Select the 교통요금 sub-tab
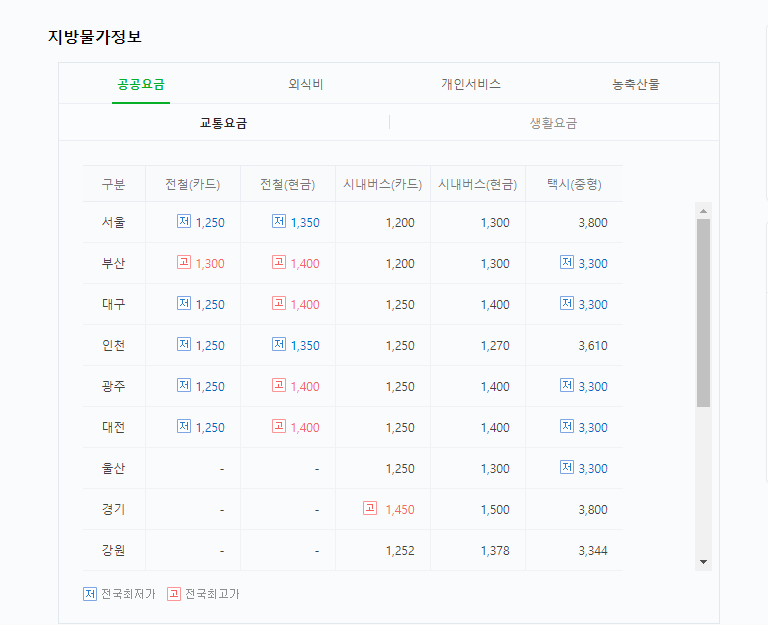Image resolution: width=768 pixels, height=625 pixels. pyautogui.click(x=223, y=122)
